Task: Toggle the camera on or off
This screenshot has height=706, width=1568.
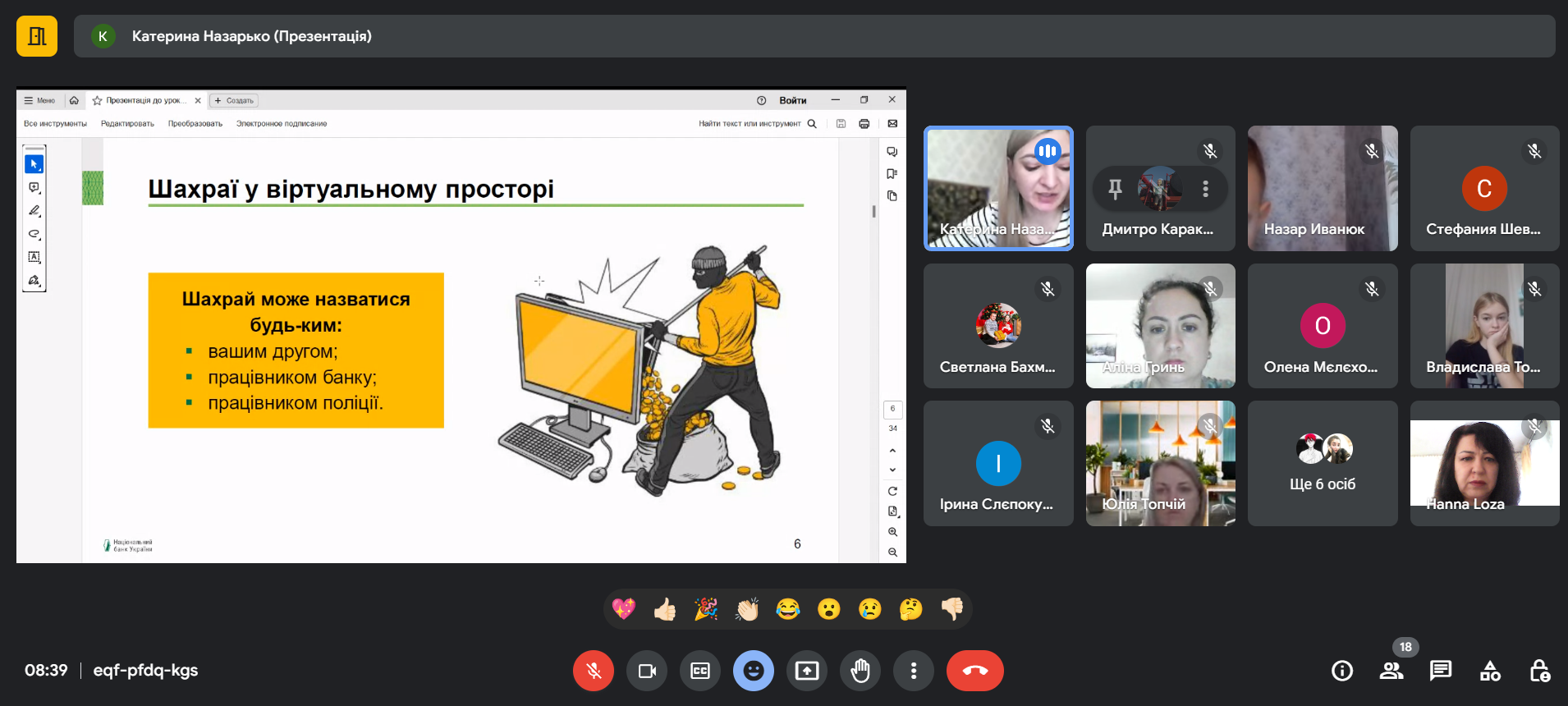Action: pos(647,671)
